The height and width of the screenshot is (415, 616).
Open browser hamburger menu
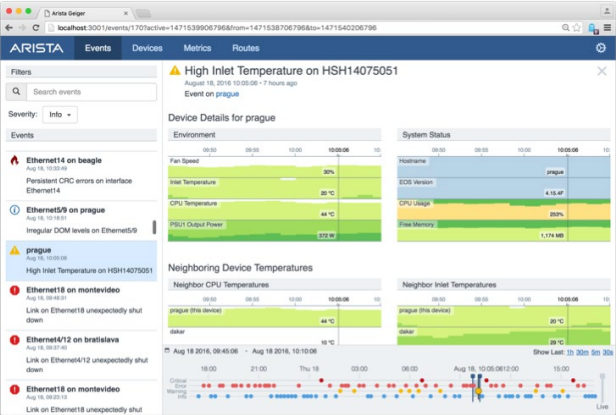coord(607,28)
